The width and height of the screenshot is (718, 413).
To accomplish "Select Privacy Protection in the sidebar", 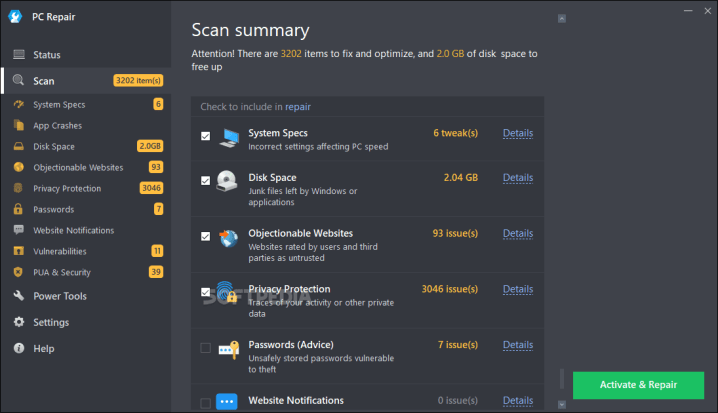I will coord(86,188).
